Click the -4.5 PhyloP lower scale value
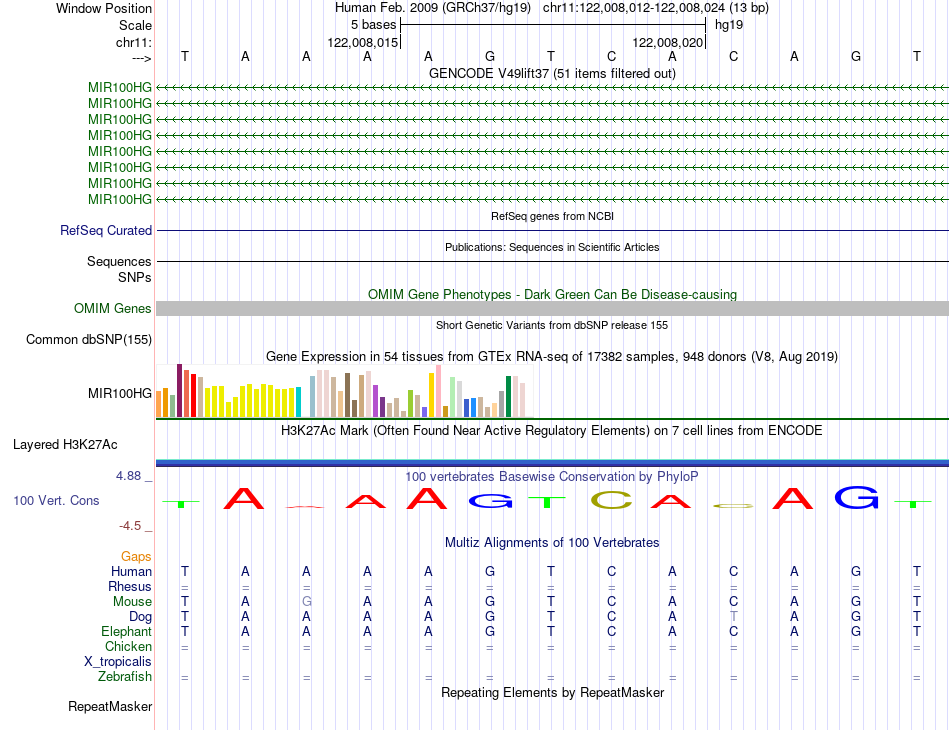Screen dimensions: 950x730 pyautogui.click(x=130, y=526)
